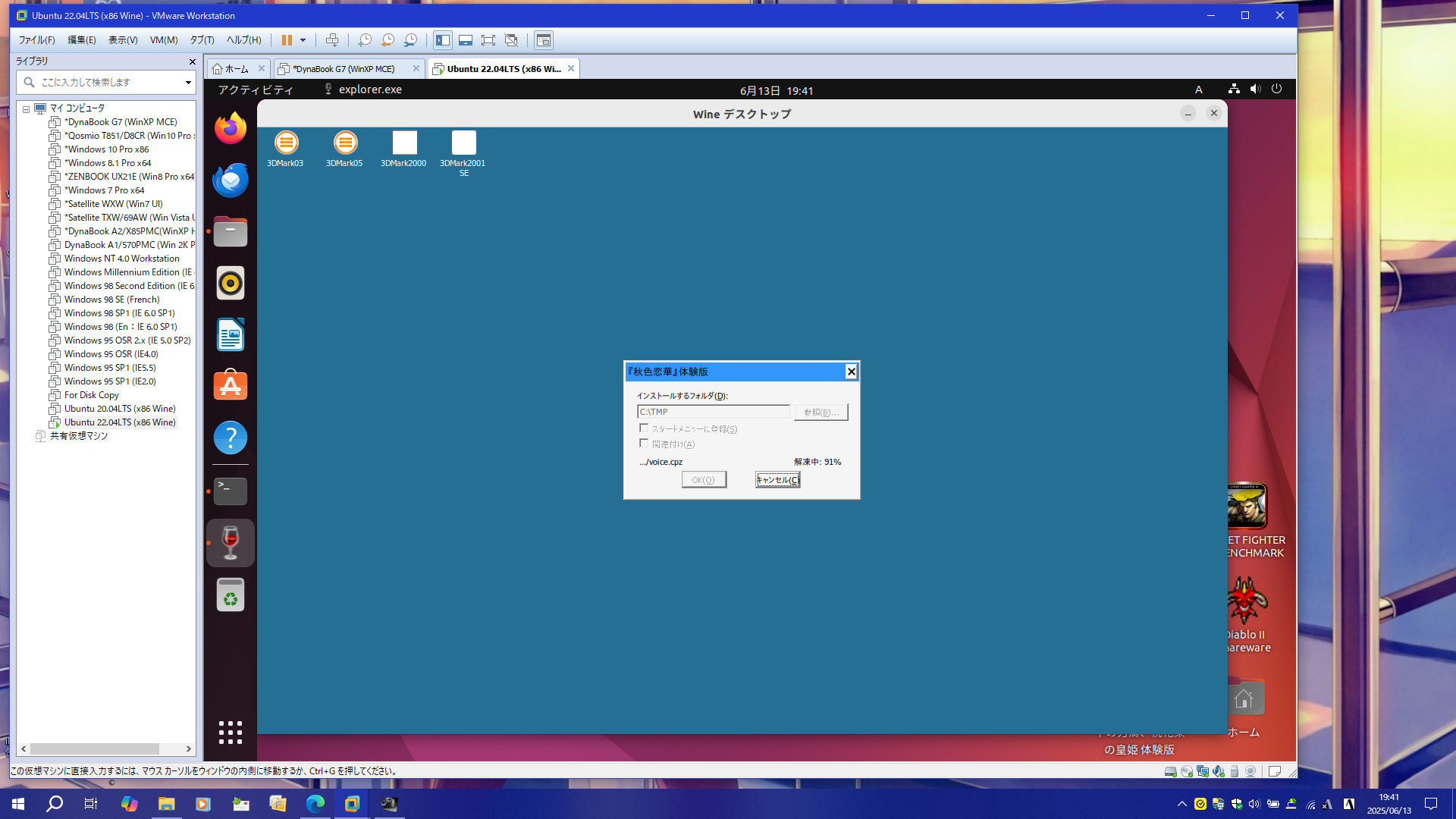This screenshot has height=819, width=1456.
Task: Open the VM(M) menu
Action: pos(164,40)
